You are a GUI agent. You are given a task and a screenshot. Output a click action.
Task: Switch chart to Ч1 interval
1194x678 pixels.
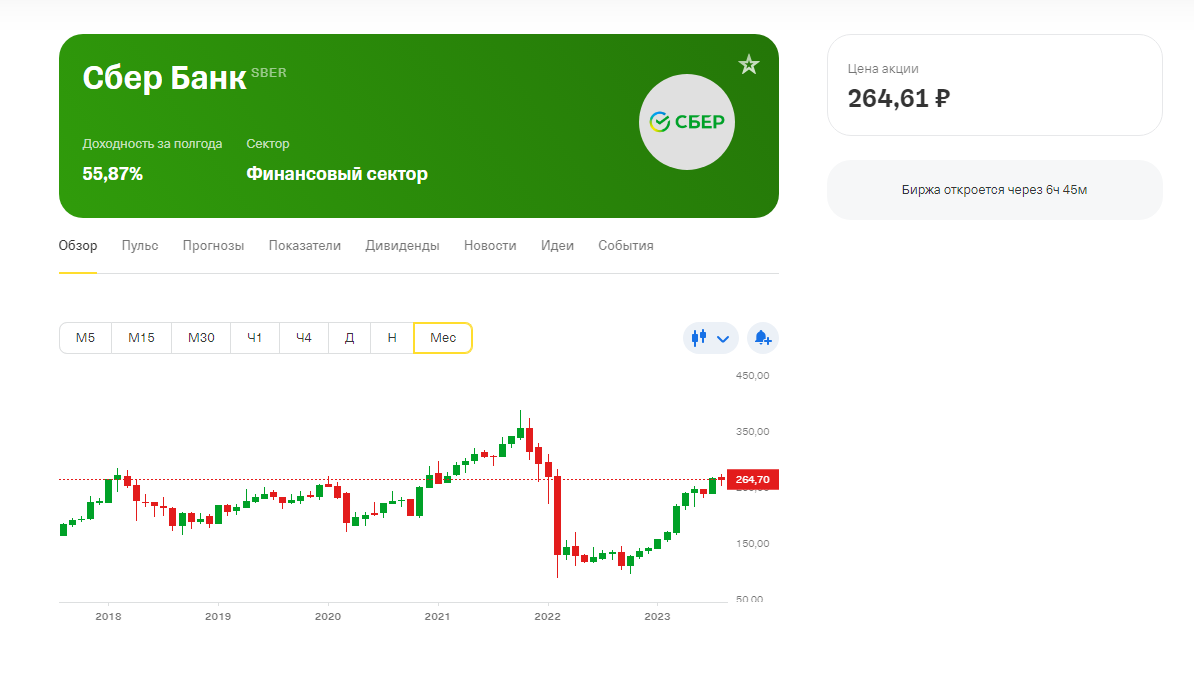point(254,338)
